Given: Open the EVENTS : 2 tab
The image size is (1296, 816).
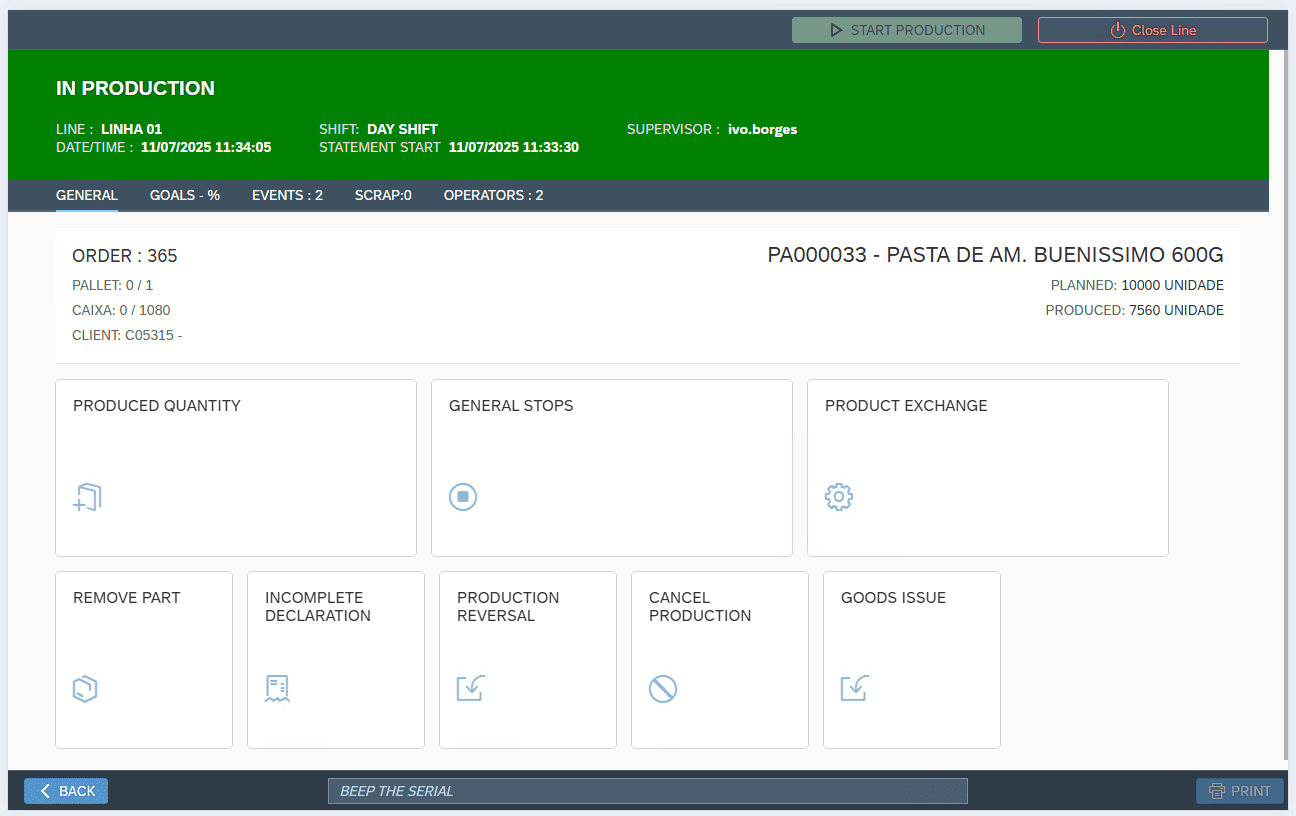Looking at the screenshot, I should tap(287, 195).
